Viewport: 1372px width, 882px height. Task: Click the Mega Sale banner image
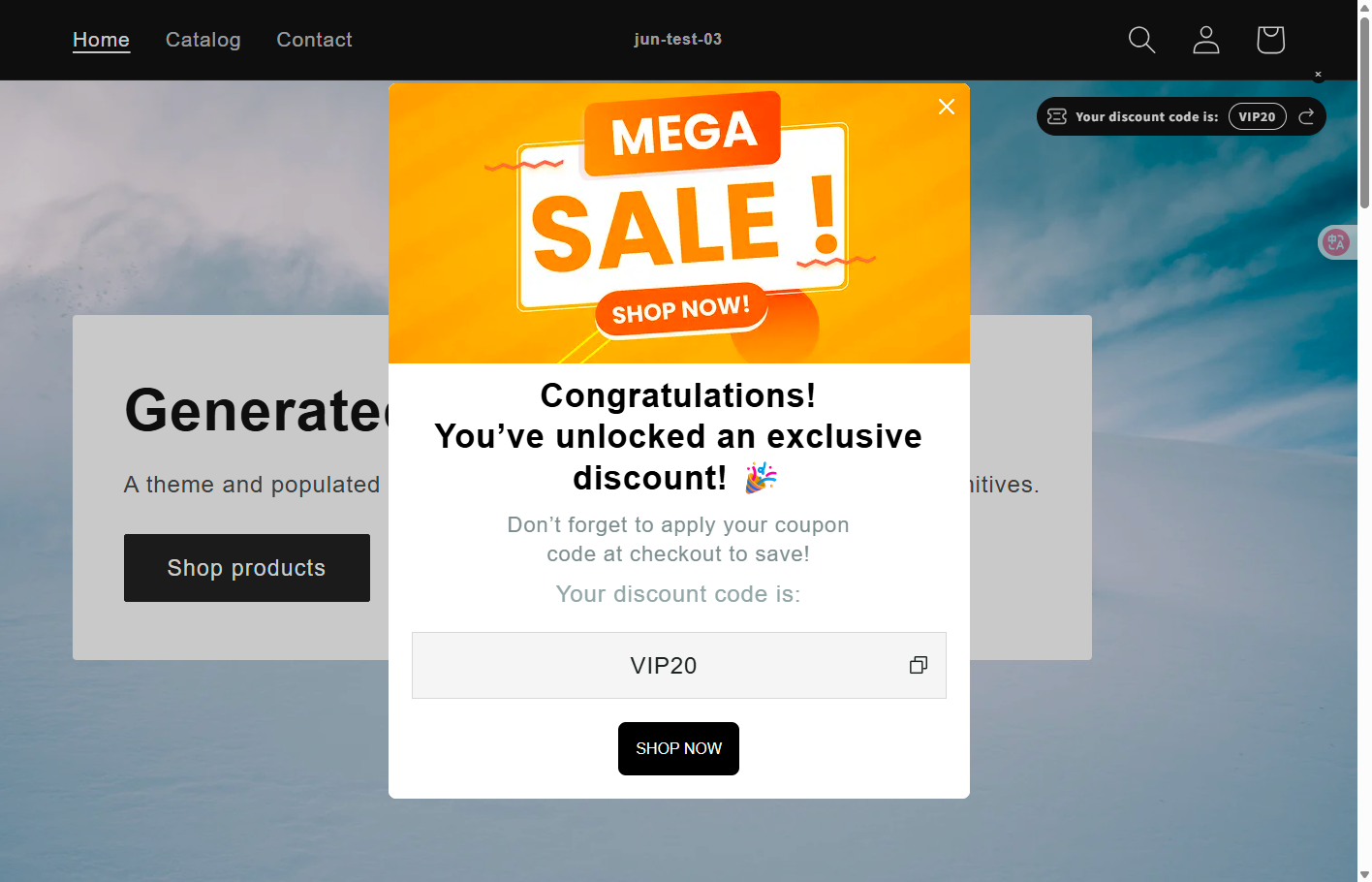tap(678, 223)
